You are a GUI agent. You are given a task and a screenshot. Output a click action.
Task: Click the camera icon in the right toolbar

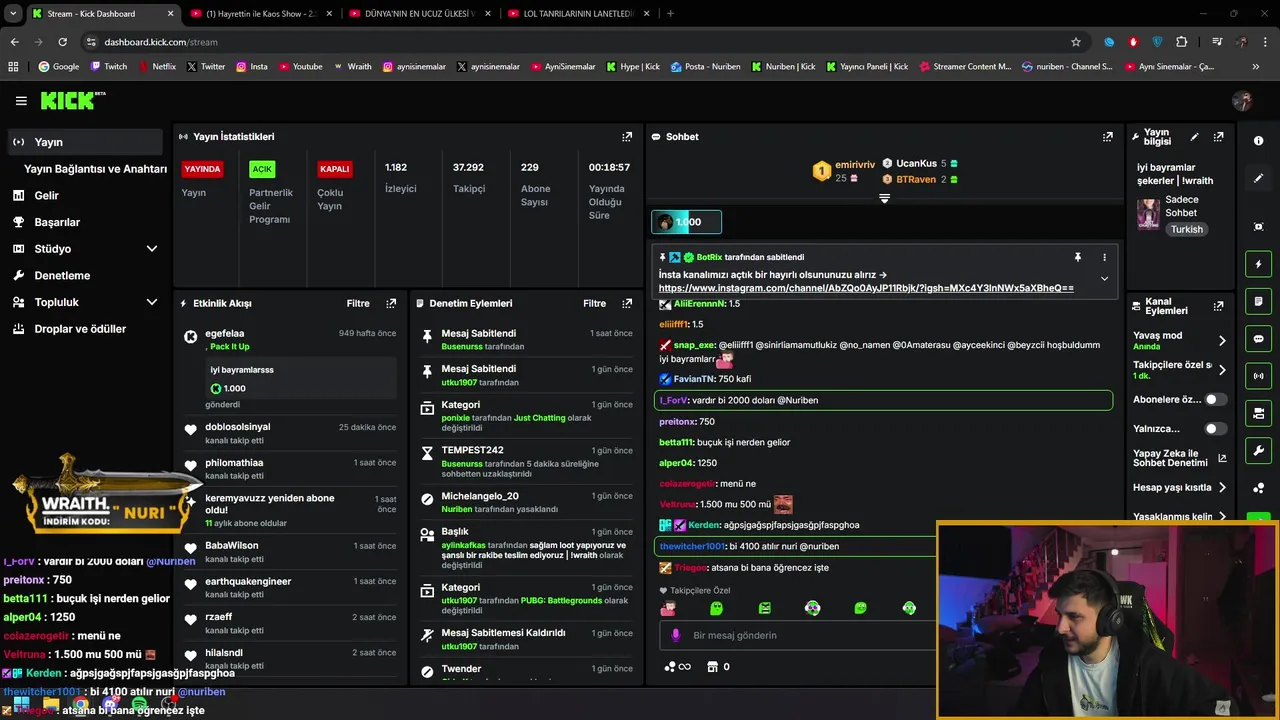[x=1258, y=413]
